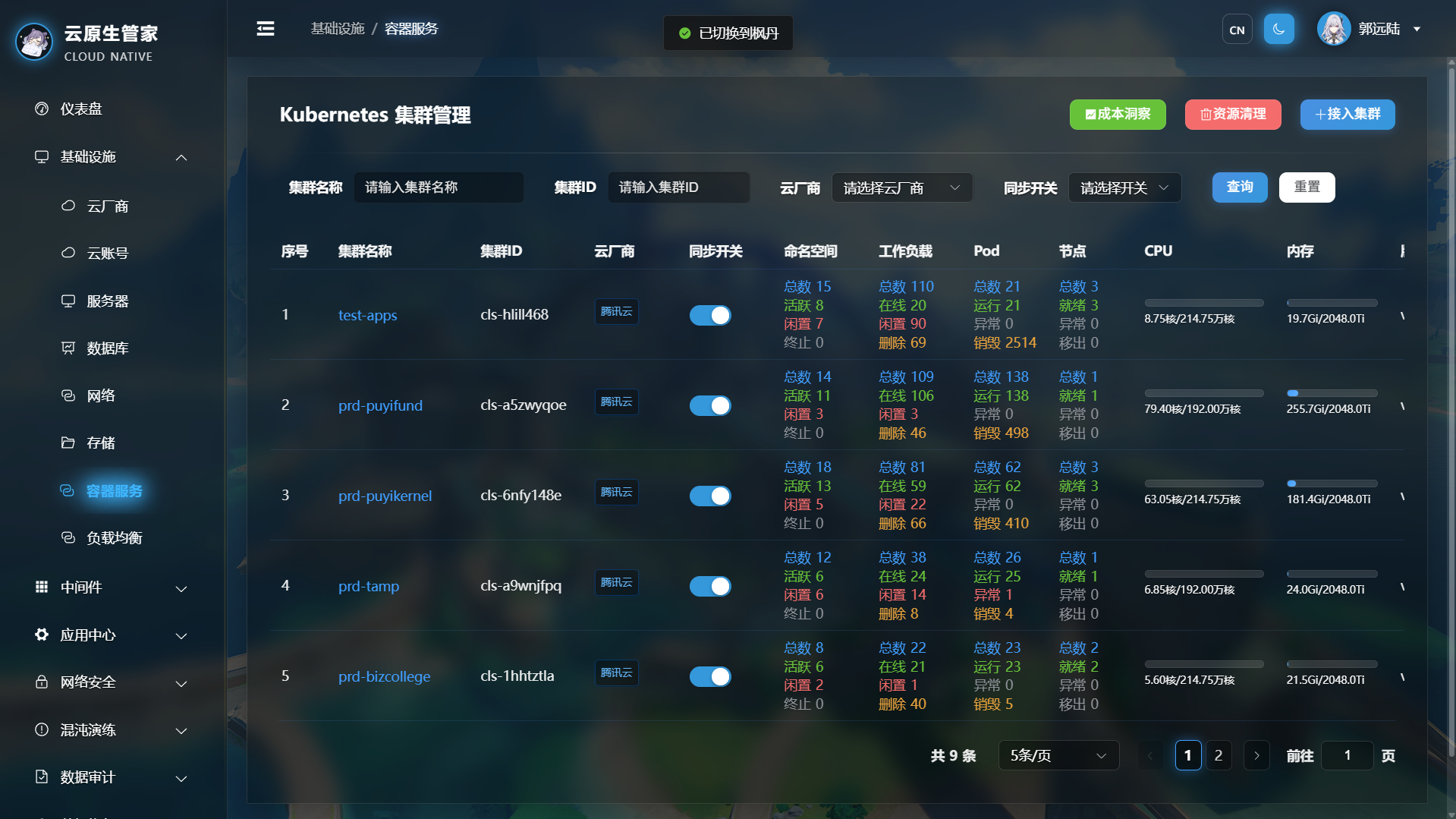Viewport: 1456px width, 819px height.
Task: Click the 存储 folder icon in the sidebar
Action: (x=68, y=443)
